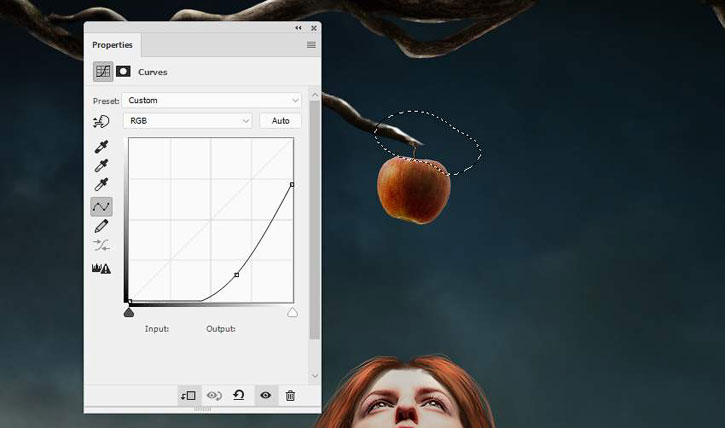Select the bottom left curve point
Viewport: 725px width, 428px height.
pos(130,301)
